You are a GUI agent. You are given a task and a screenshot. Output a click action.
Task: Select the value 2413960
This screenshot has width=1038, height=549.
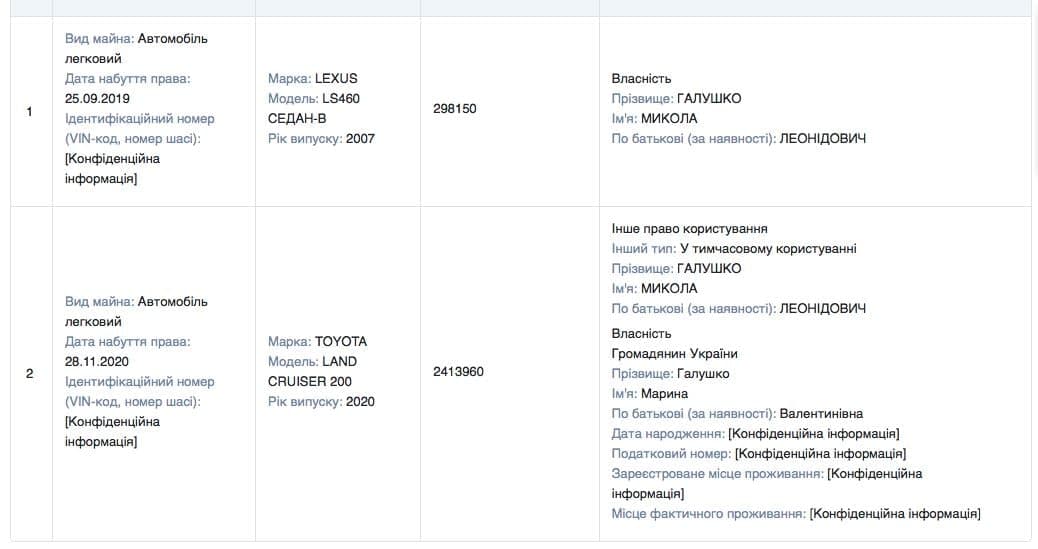point(458,371)
